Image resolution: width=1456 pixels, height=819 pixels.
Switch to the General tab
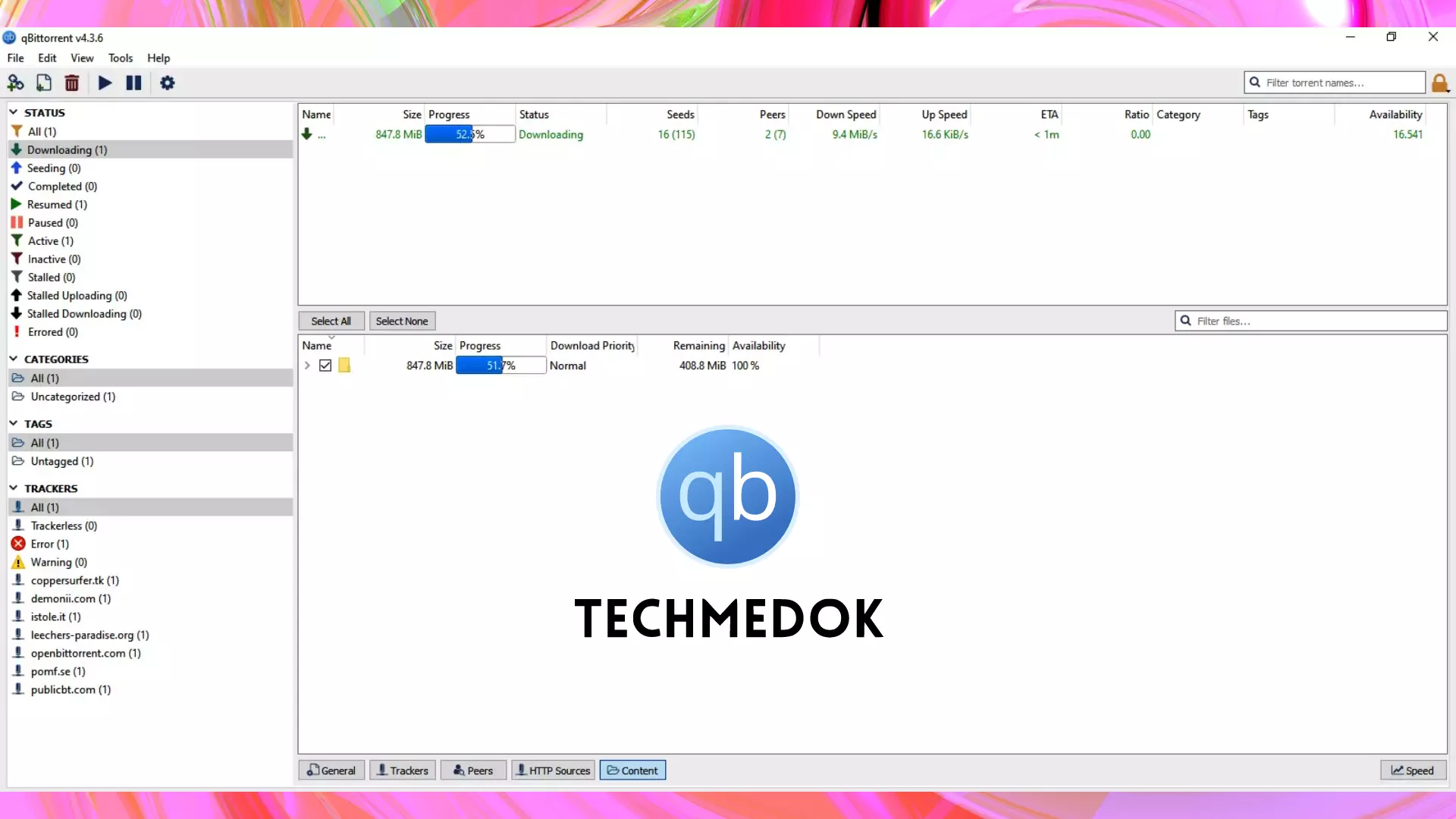(x=331, y=770)
